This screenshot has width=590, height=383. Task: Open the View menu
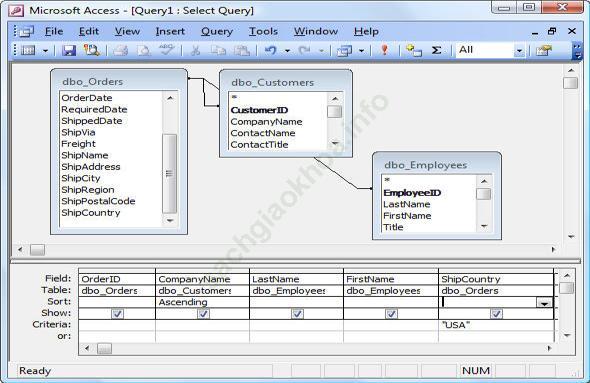(127, 32)
